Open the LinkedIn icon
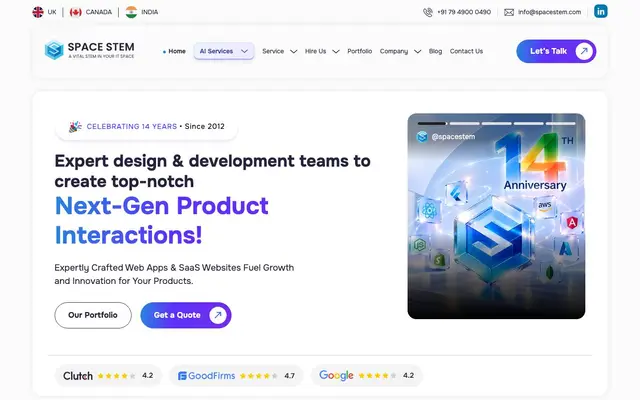This screenshot has width=640, height=400. (x=600, y=11)
